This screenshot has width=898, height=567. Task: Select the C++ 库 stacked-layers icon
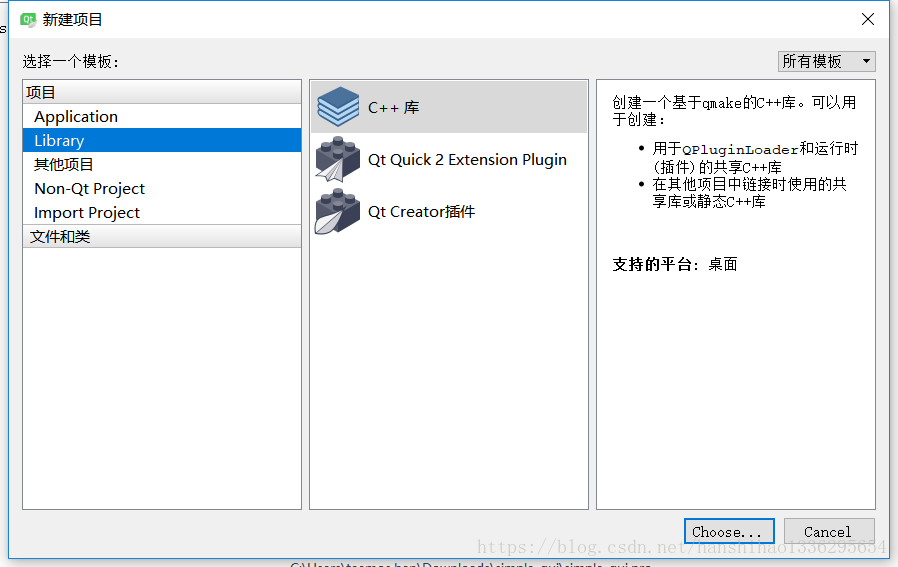[338, 107]
